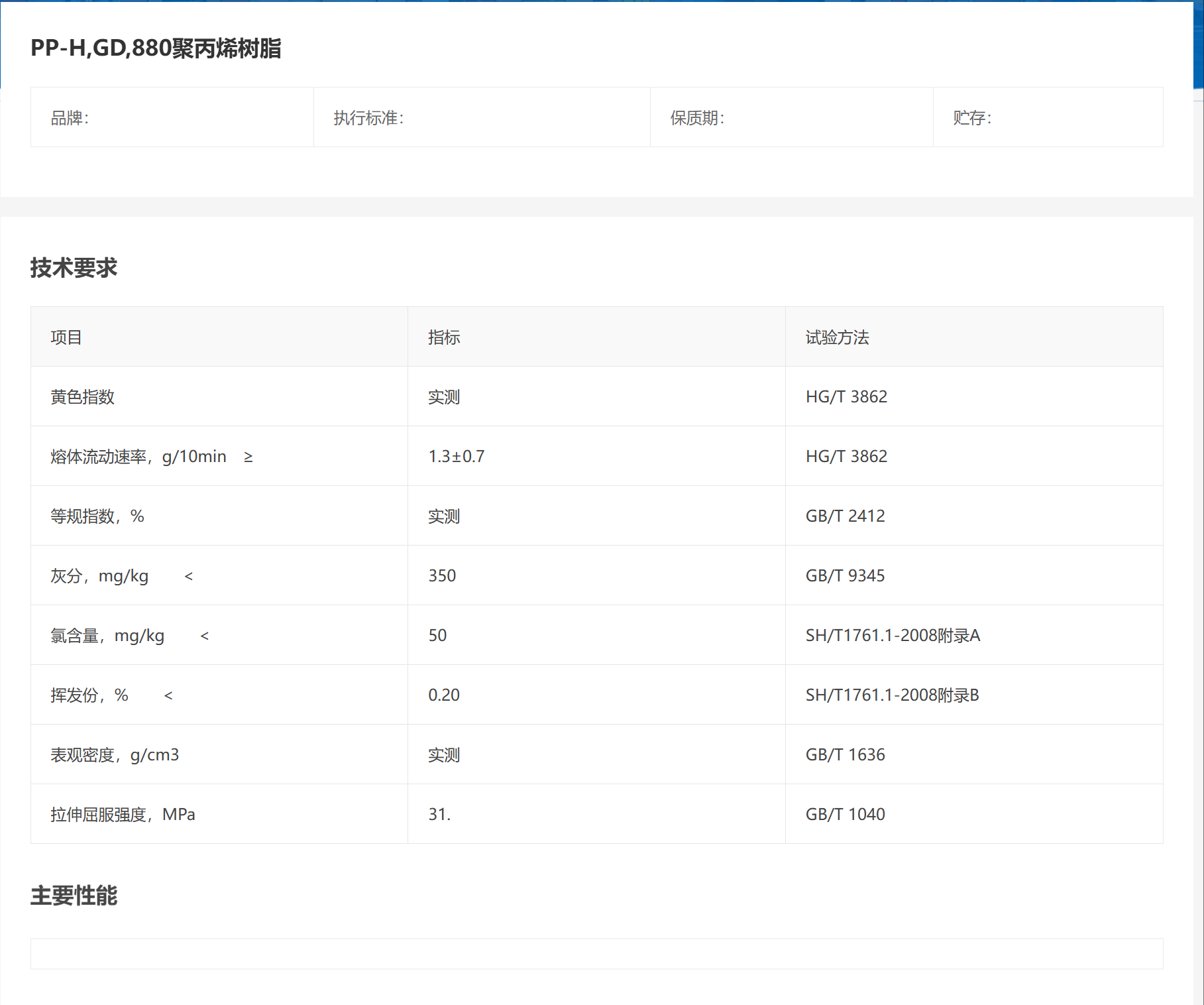Click the 贮存 field label

click(972, 118)
